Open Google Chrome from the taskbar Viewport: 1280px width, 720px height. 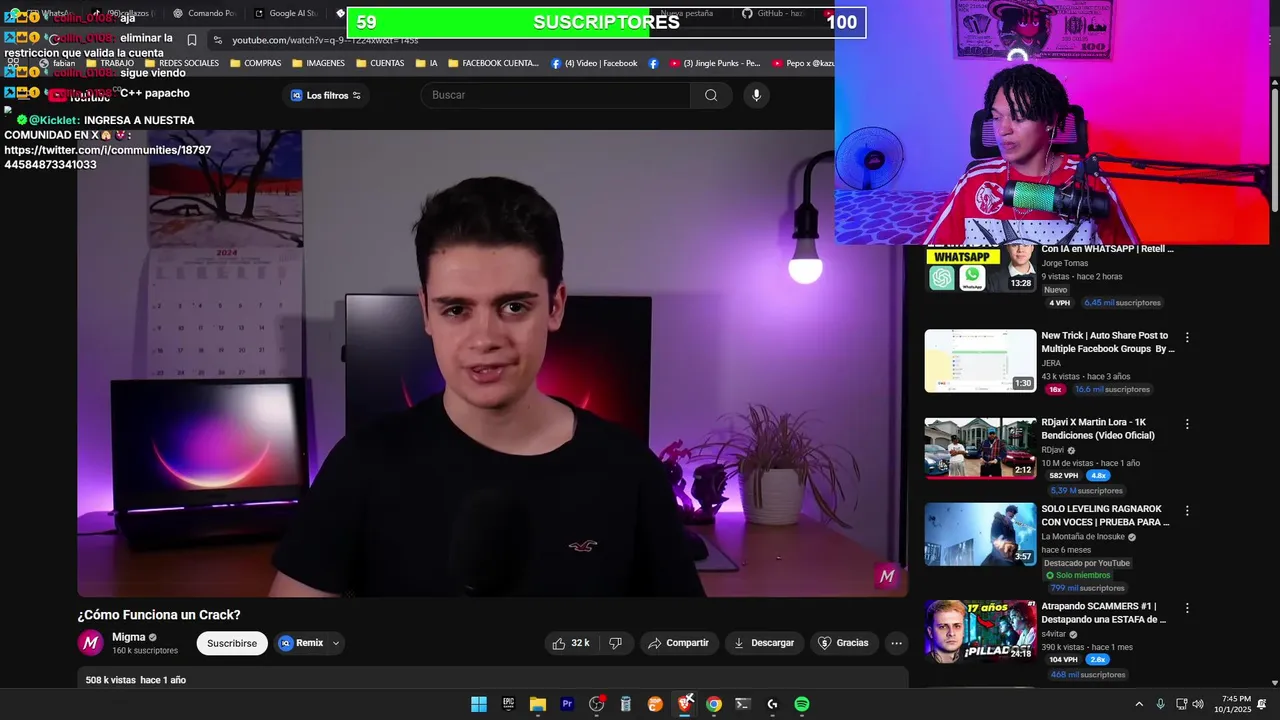[714, 704]
